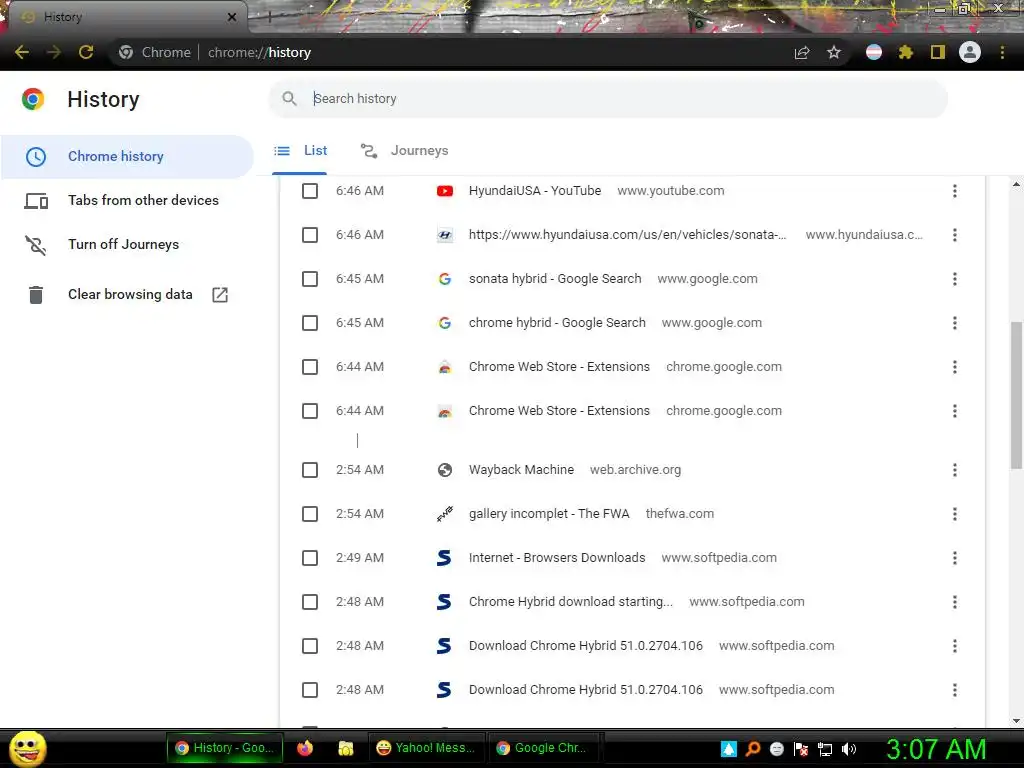Click the volume speaker tray icon
Image resolution: width=1024 pixels, height=768 pixels.
tap(848, 749)
